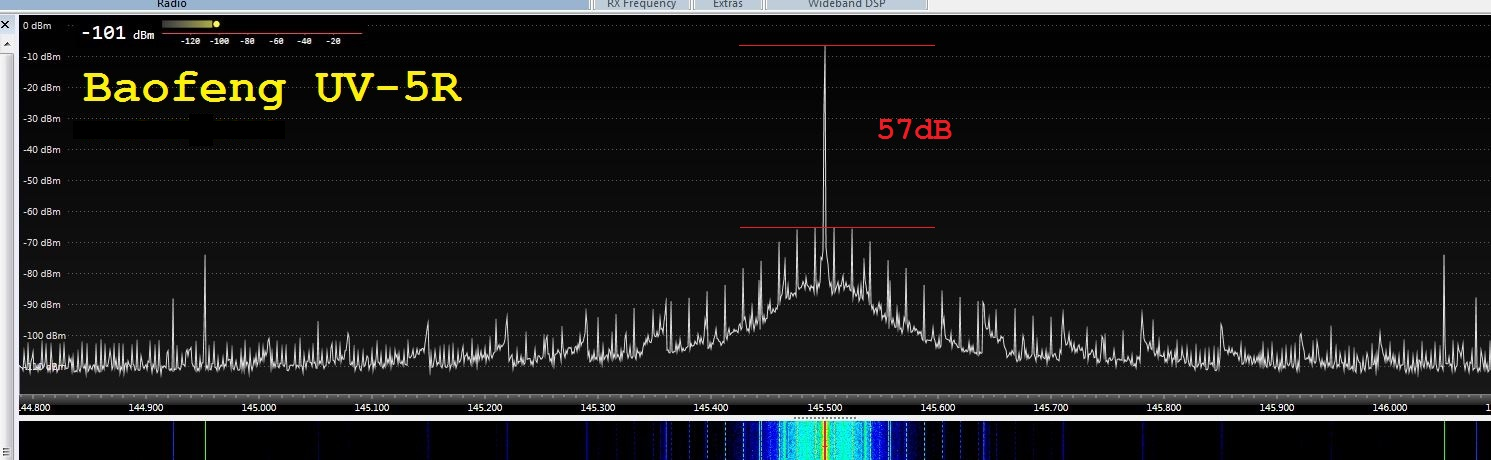Tune to 145.500 on the frequency ruler
This screenshot has height=460, width=1491.
coord(825,407)
